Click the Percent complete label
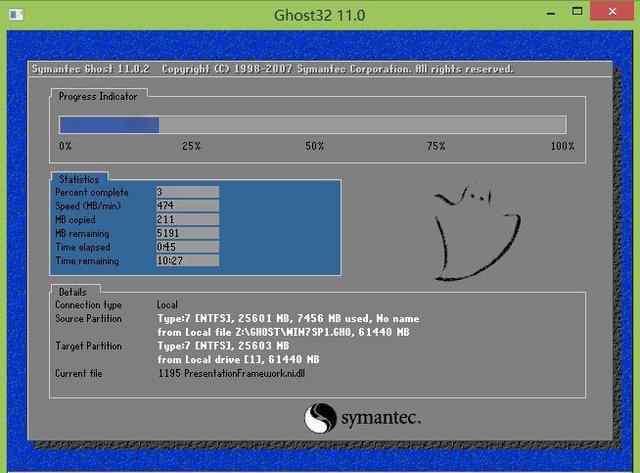This screenshot has width=640, height=473. click(91, 192)
